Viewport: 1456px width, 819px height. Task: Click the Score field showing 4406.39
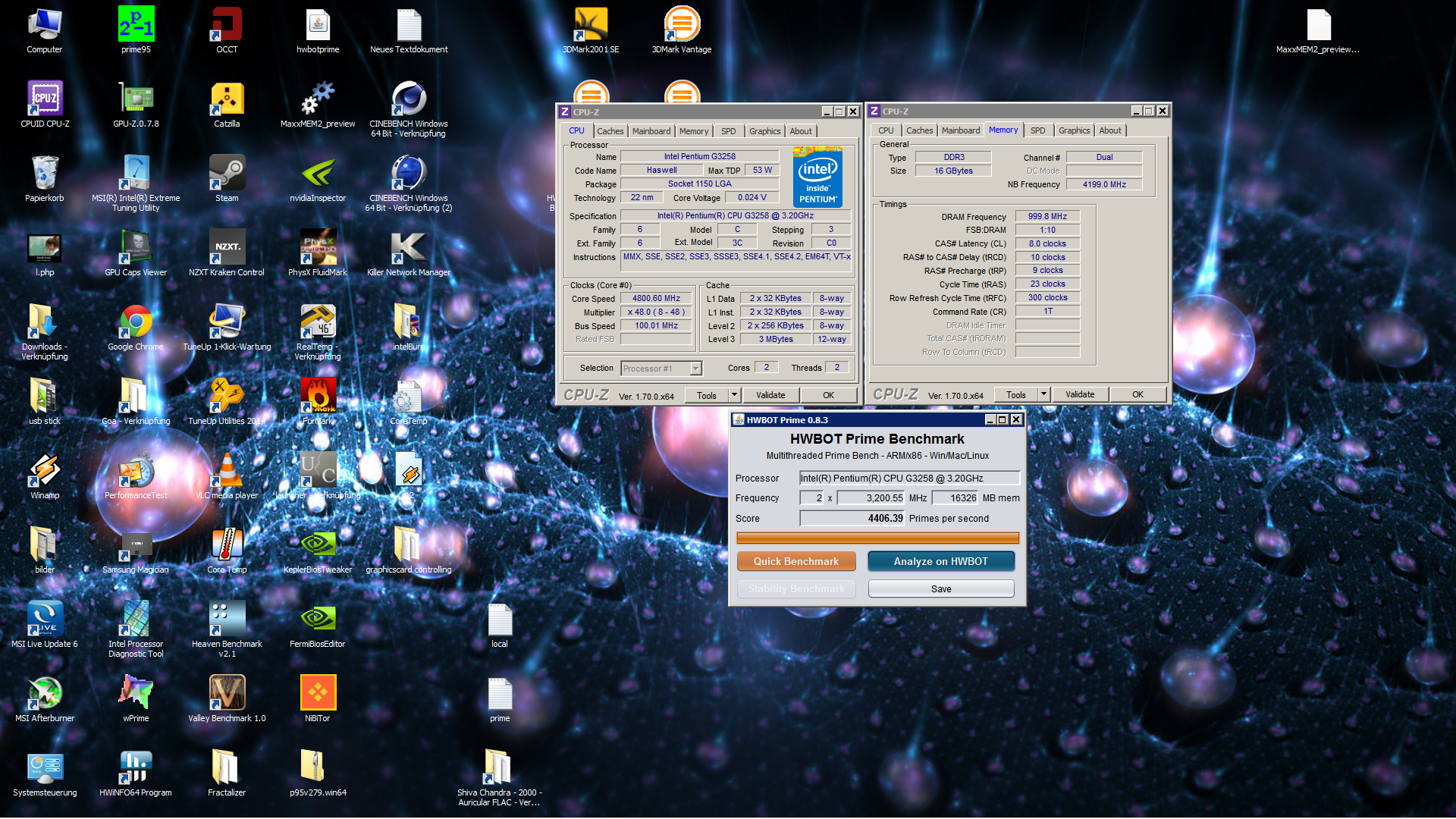click(x=852, y=518)
